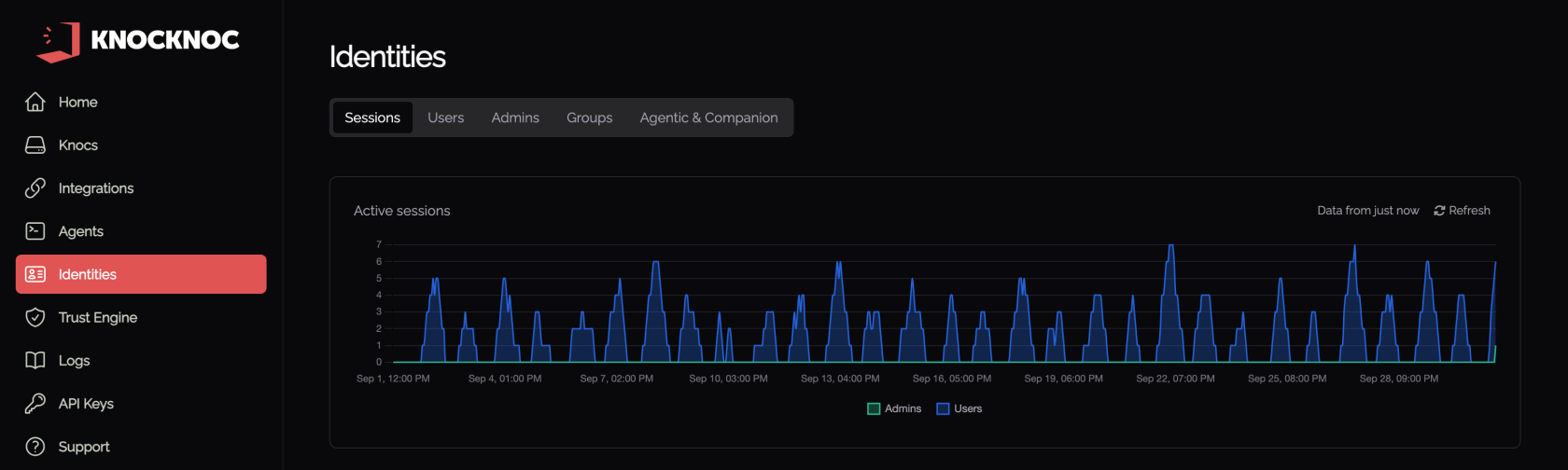Image resolution: width=1568 pixels, height=470 pixels.
Task: Go to Integrations in the sidebar
Action: click(x=141, y=187)
